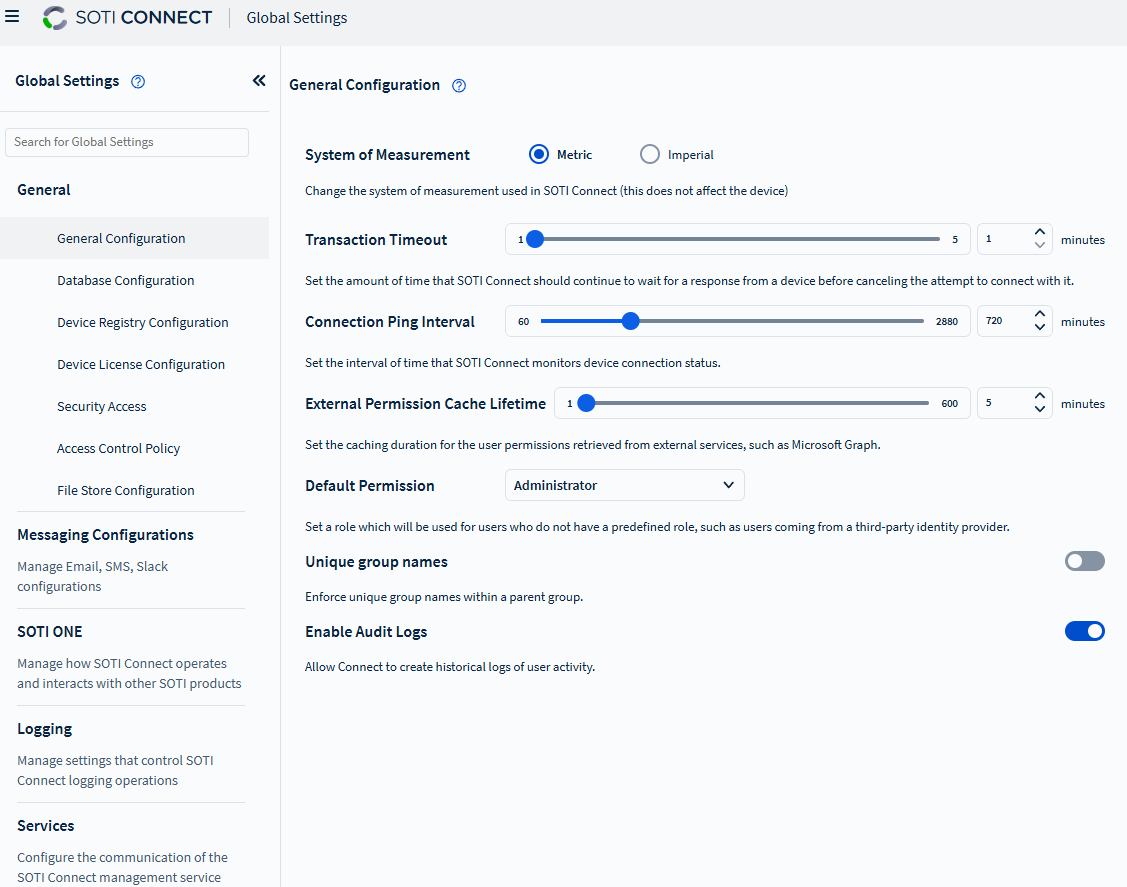This screenshot has height=887, width=1127.
Task: Expand the Logging section
Action: click(45, 729)
